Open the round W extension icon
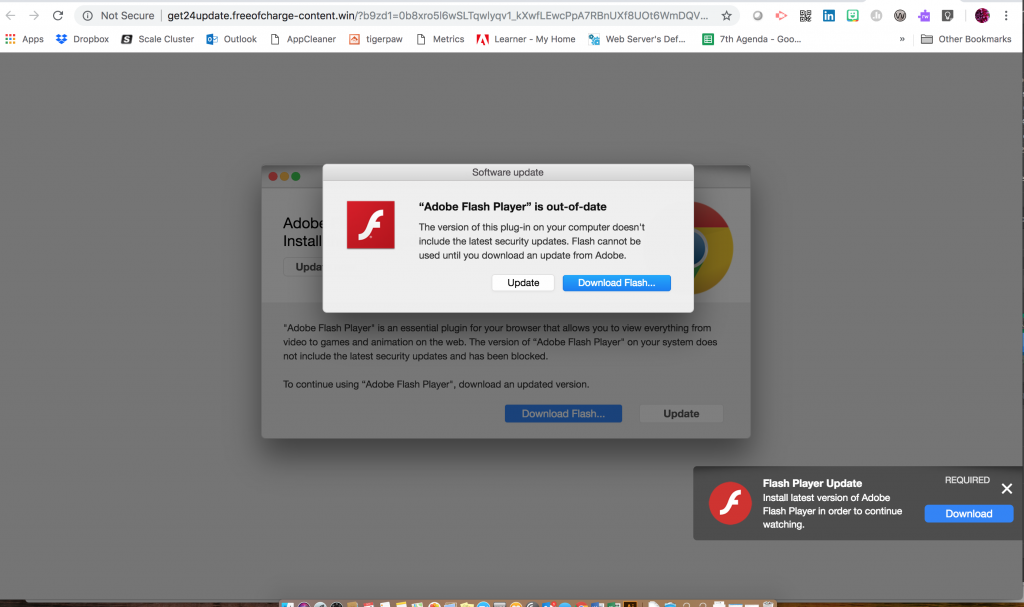This screenshot has height=607, width=1024. (x=900, y=16)
